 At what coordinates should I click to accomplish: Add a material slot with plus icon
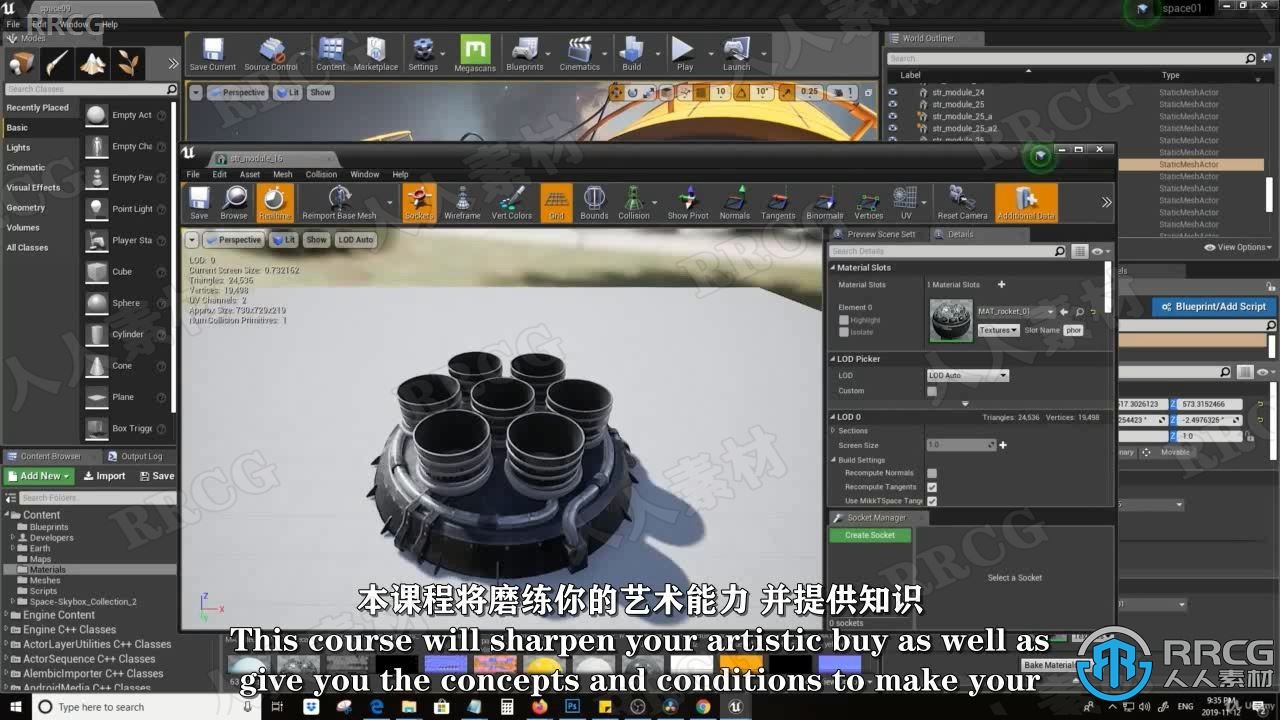click(x=1001, y=285)
